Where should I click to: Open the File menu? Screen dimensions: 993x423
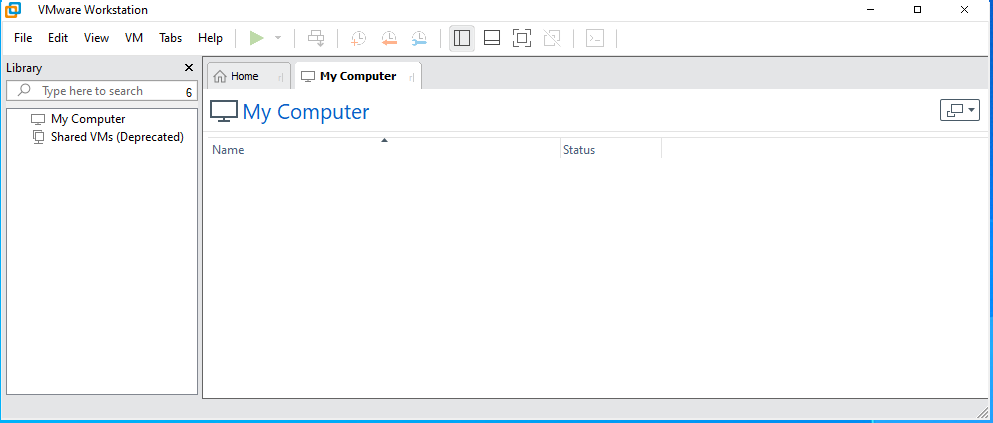click(23, 38)
